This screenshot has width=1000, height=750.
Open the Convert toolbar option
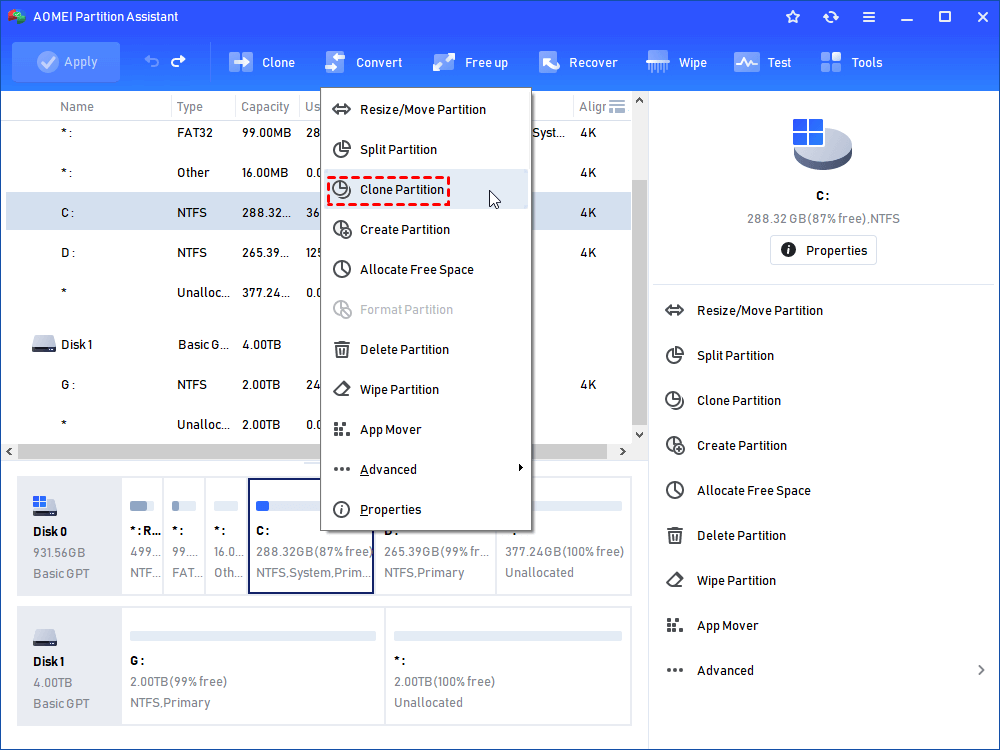(x=364, y=62)
